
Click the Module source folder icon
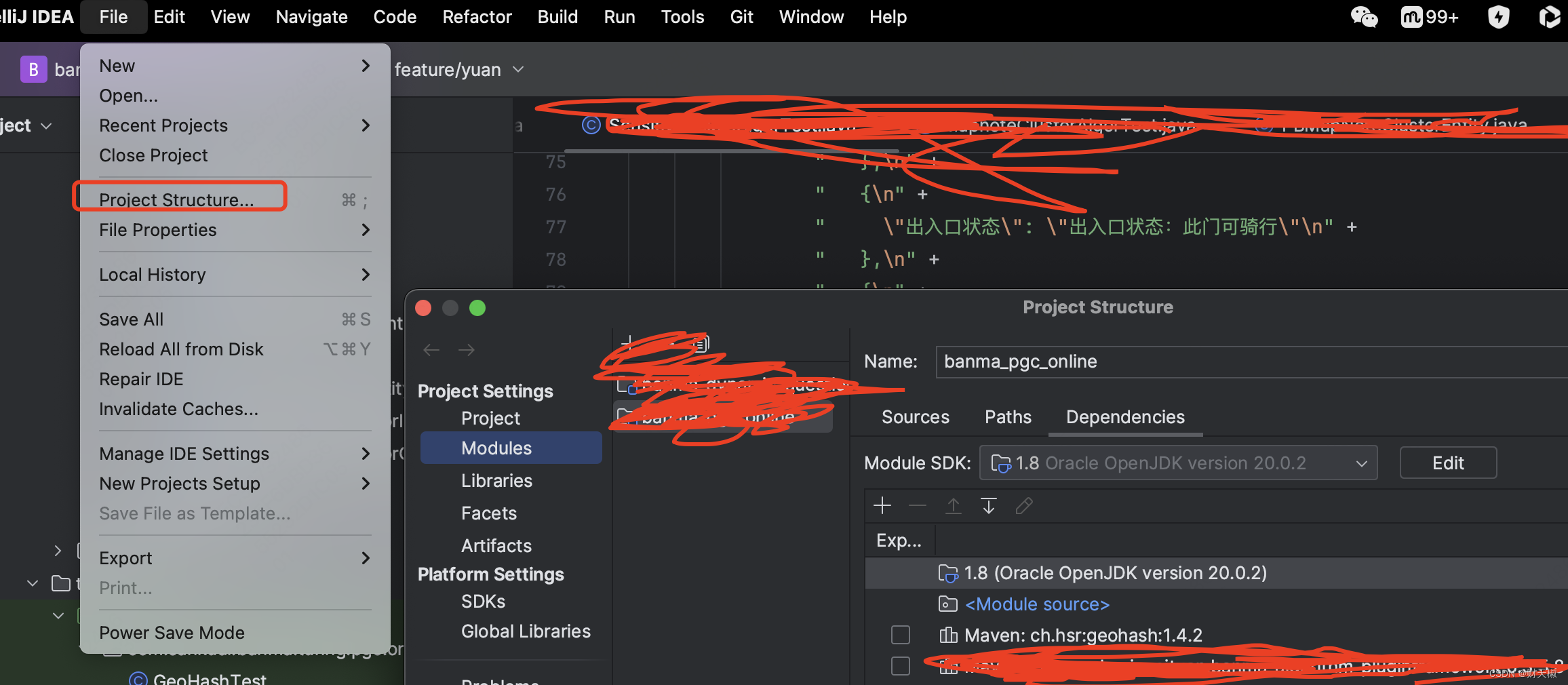[x=947, y=604]
